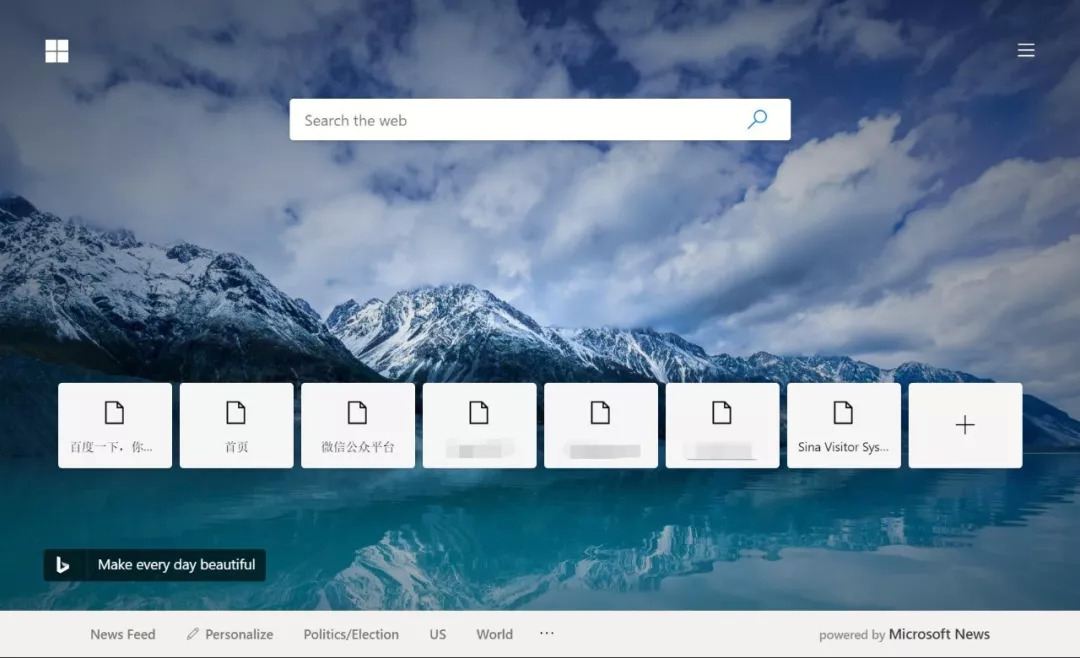Select the News Feed tab
This screenshot has height=658, width=1080.
point(123,635)
